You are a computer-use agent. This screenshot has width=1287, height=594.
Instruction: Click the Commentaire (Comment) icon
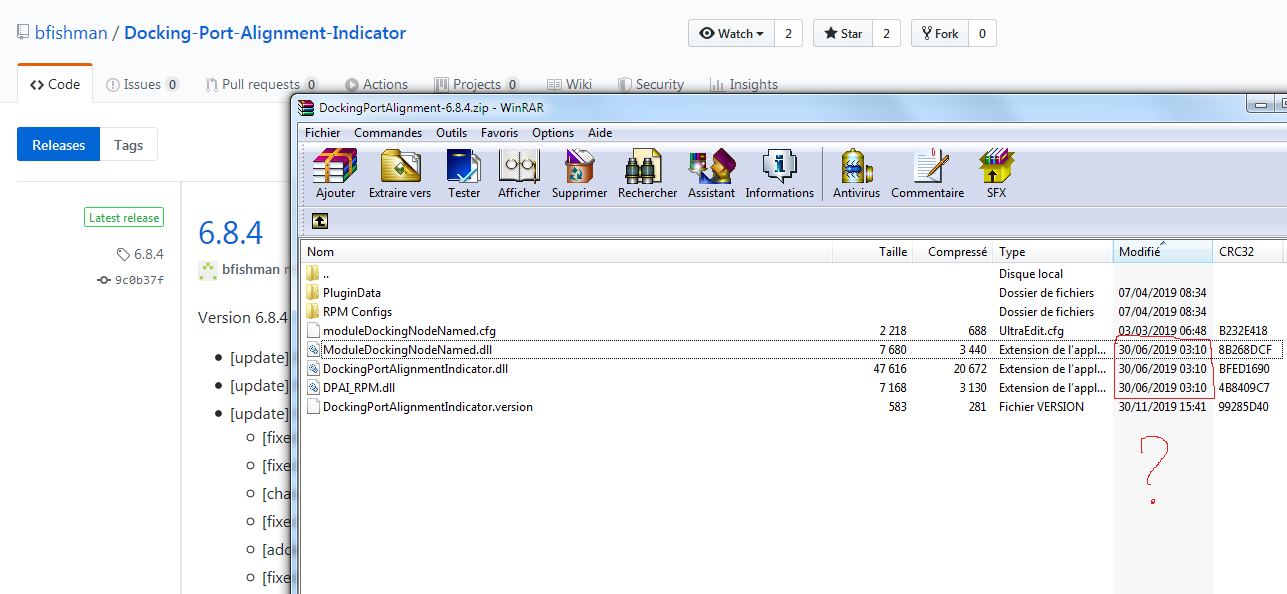(927, 172)
